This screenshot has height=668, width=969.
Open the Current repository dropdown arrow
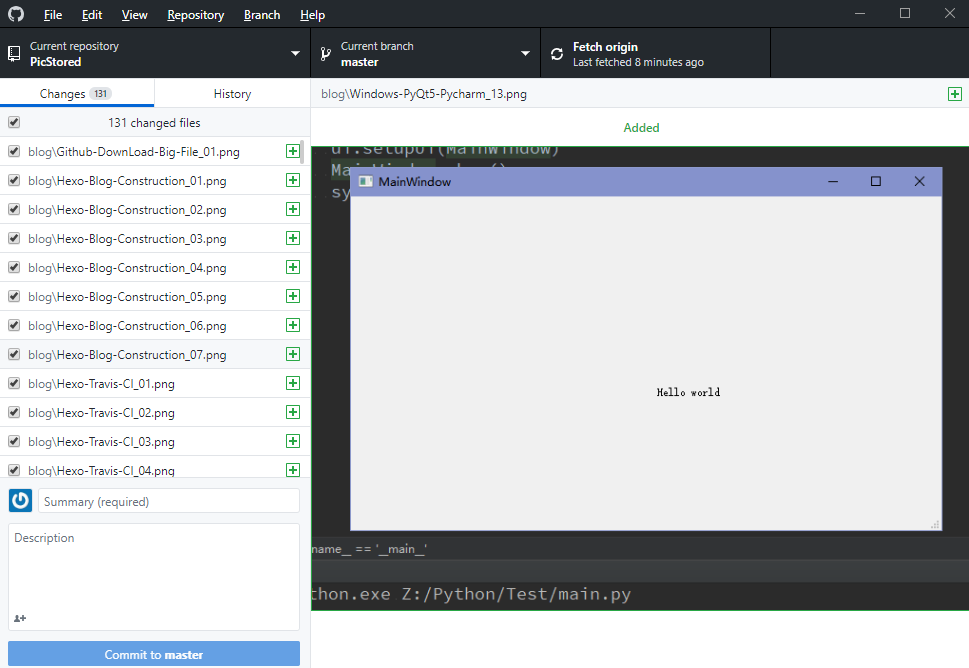[295, 54]
